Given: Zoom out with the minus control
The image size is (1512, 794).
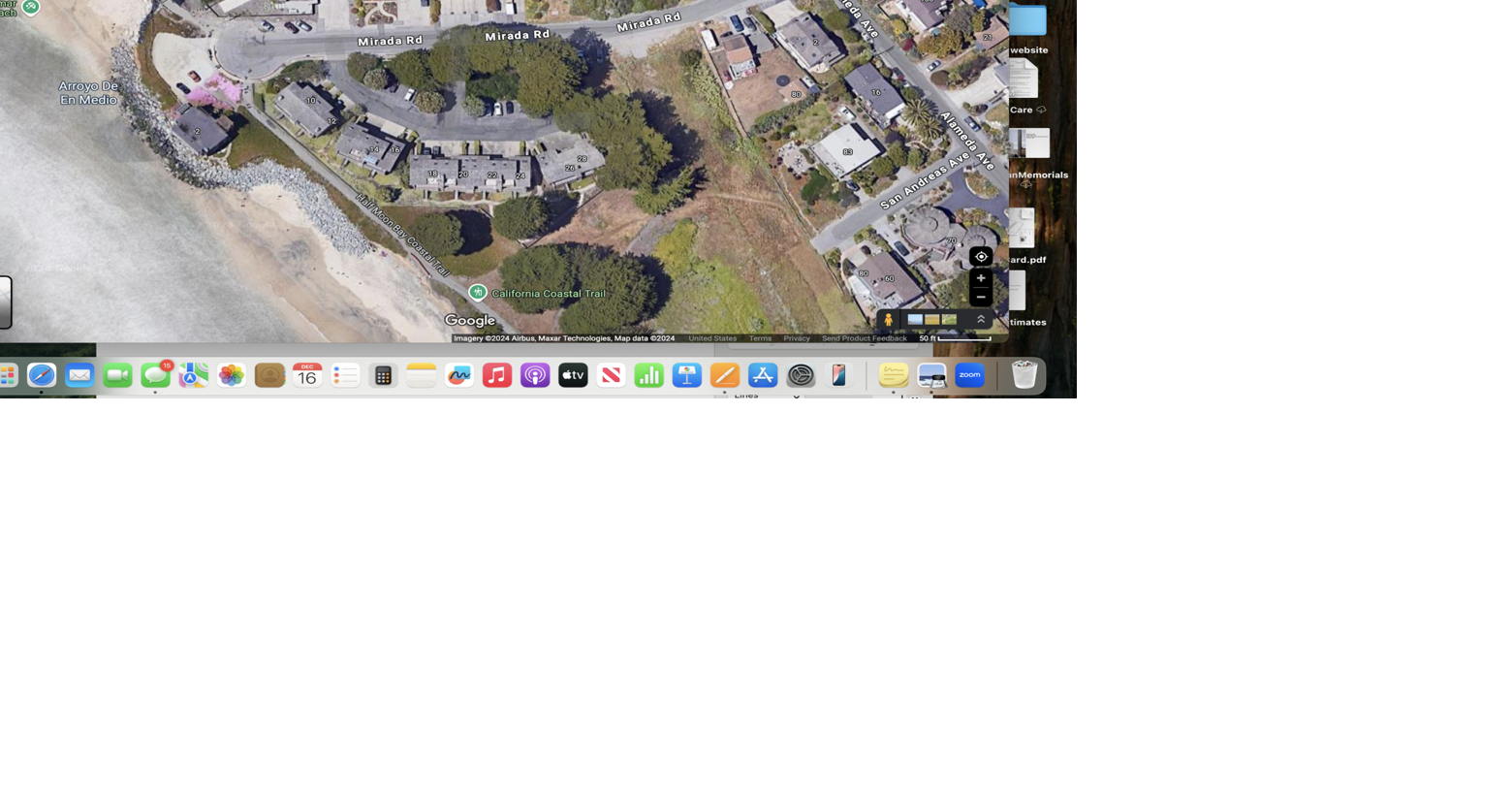Looking at the screenshot, I should coord(981,297).
